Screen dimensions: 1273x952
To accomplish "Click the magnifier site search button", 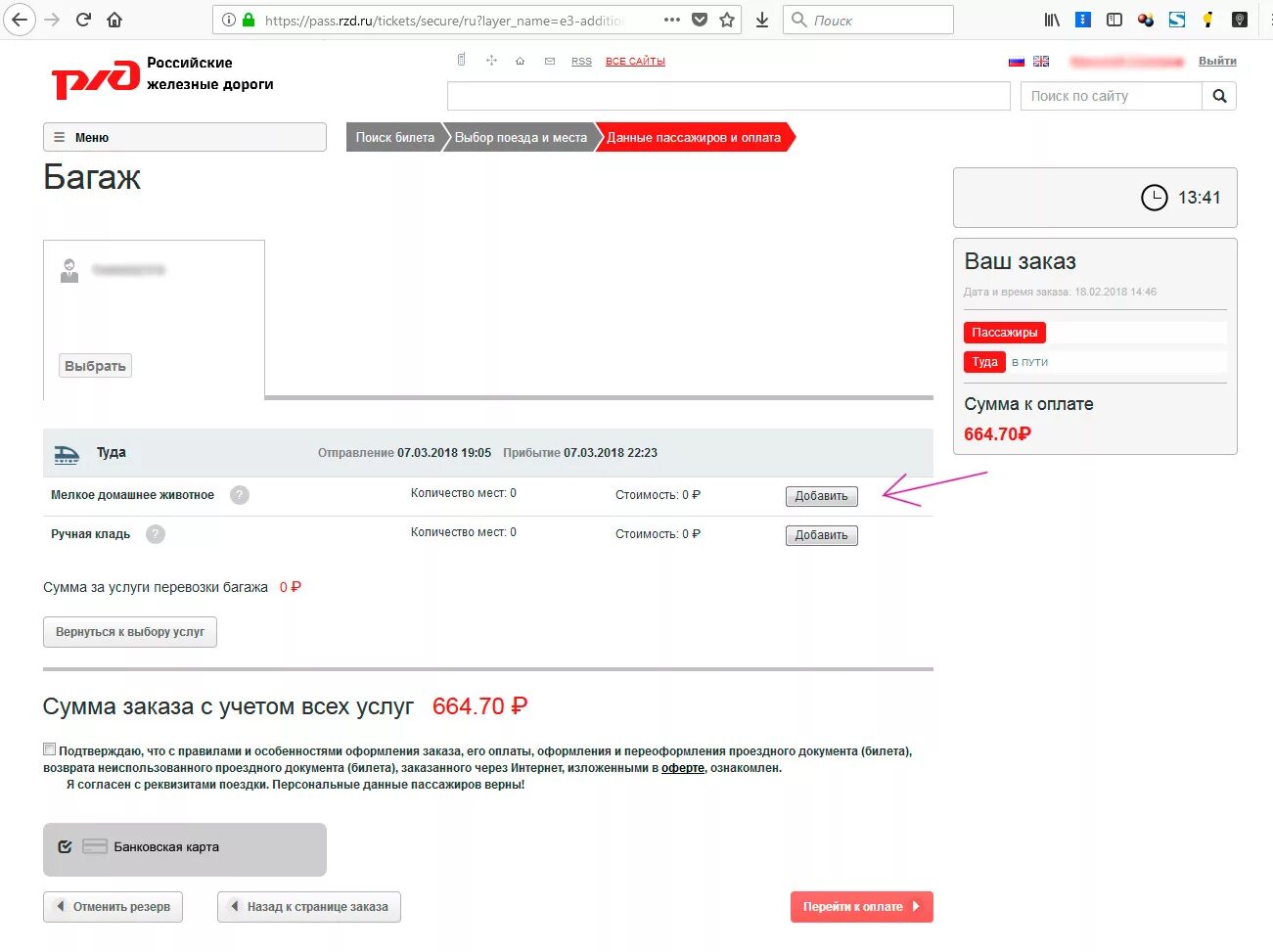I will coord(1219,96).
